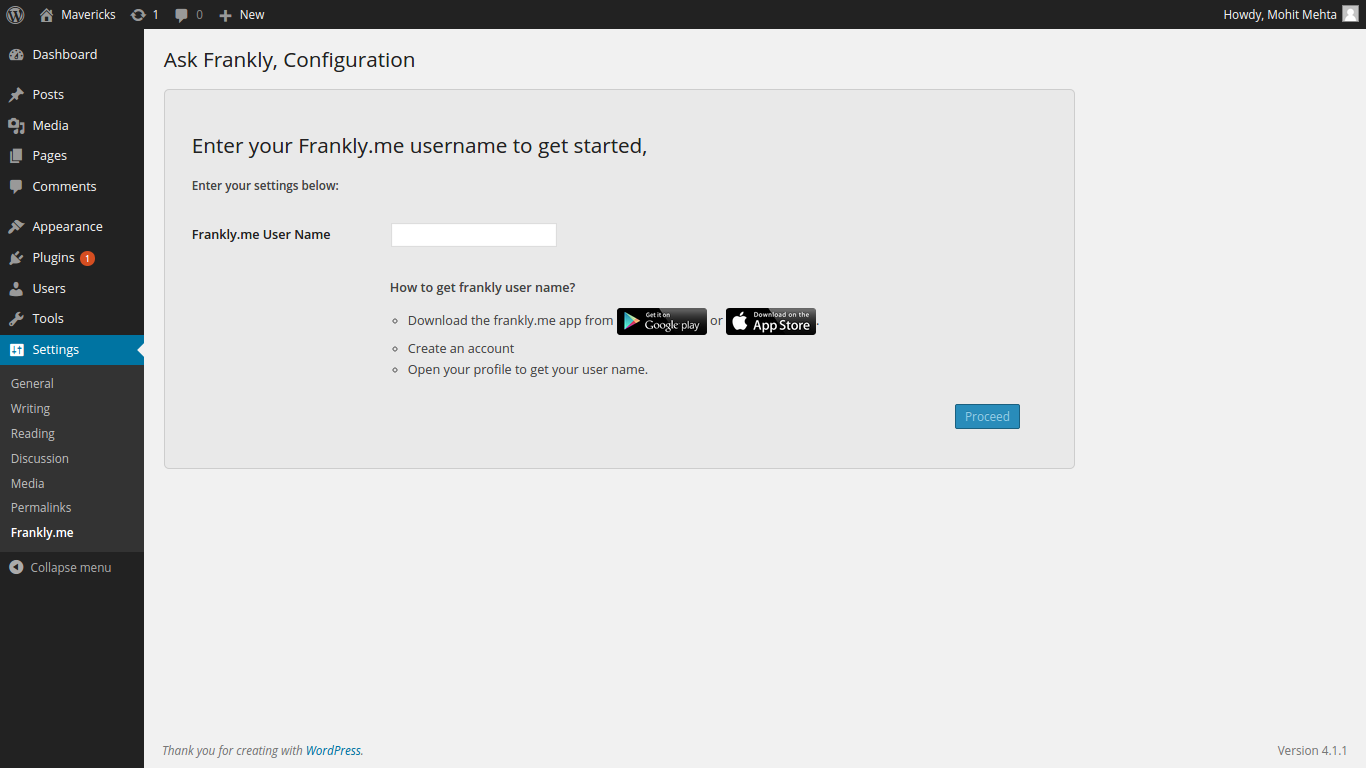Select Frankly.me settings submenu
This screenshot has height=768, width=1366.
42,533
